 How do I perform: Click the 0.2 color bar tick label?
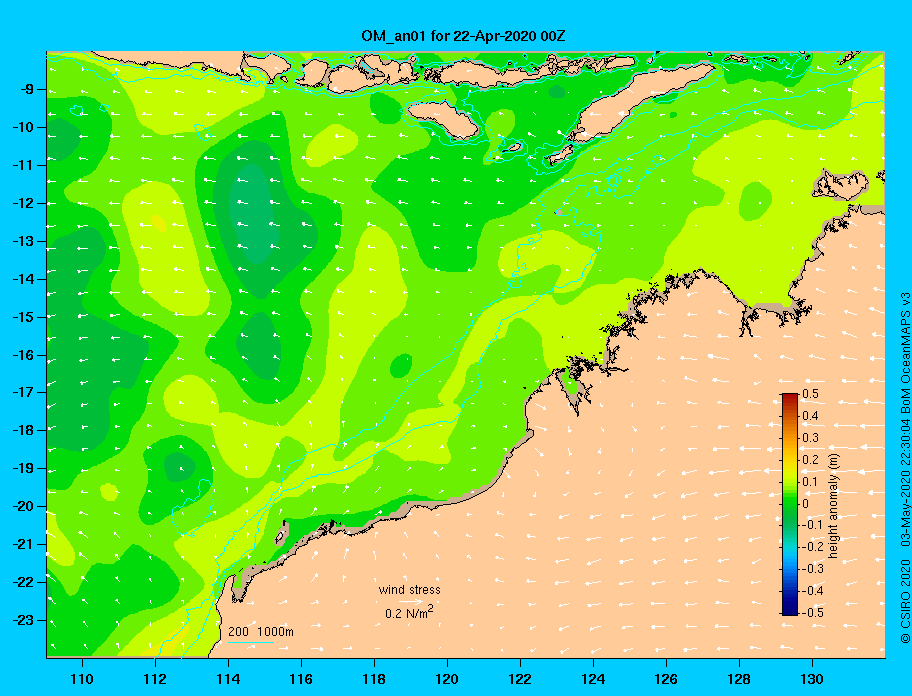810,459
